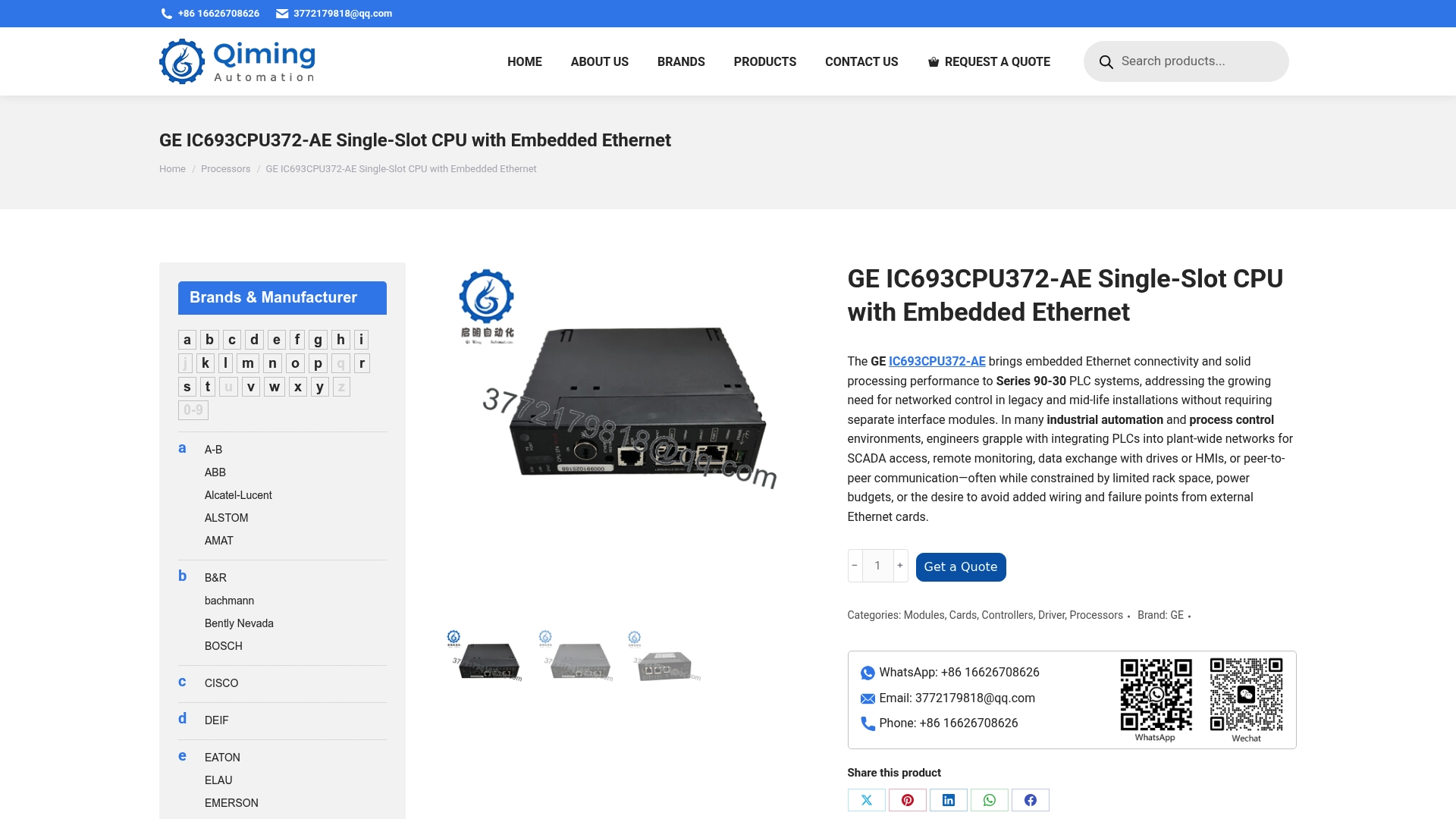
Task: Open CISCO brand link
Action: [x=221, y=683]
